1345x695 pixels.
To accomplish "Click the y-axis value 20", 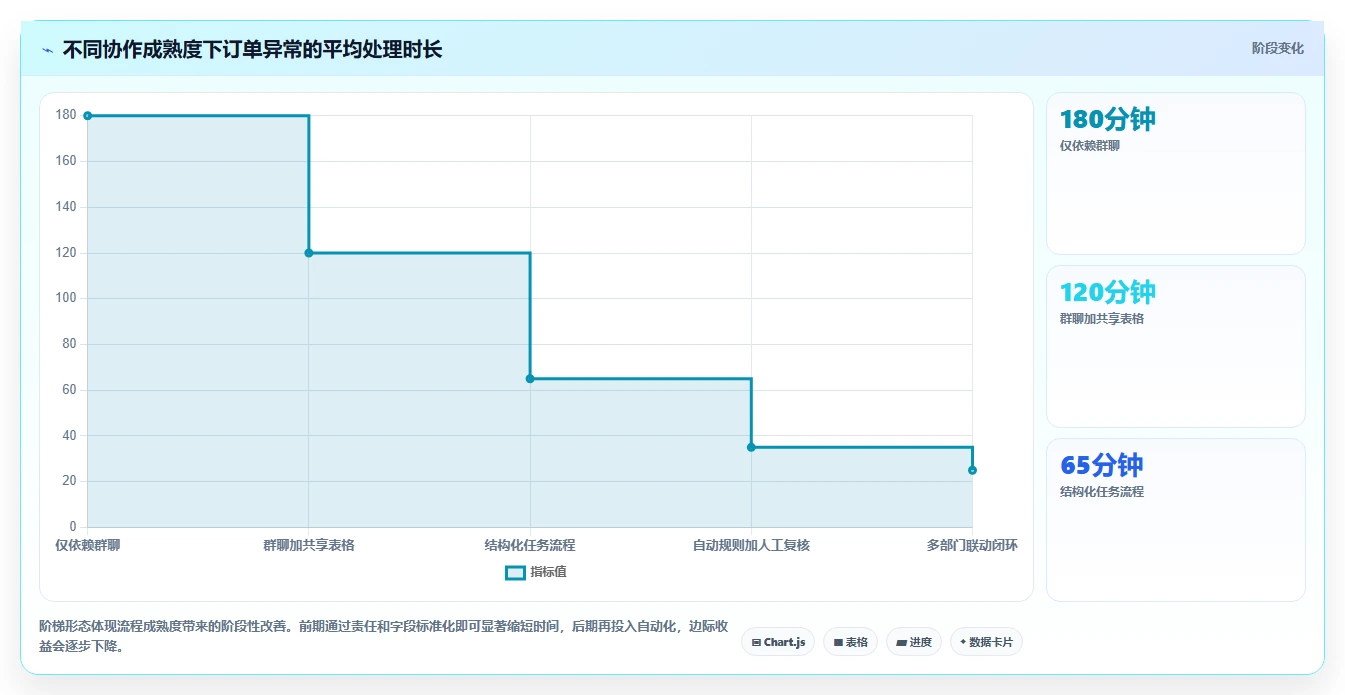I will coord(69,481).
